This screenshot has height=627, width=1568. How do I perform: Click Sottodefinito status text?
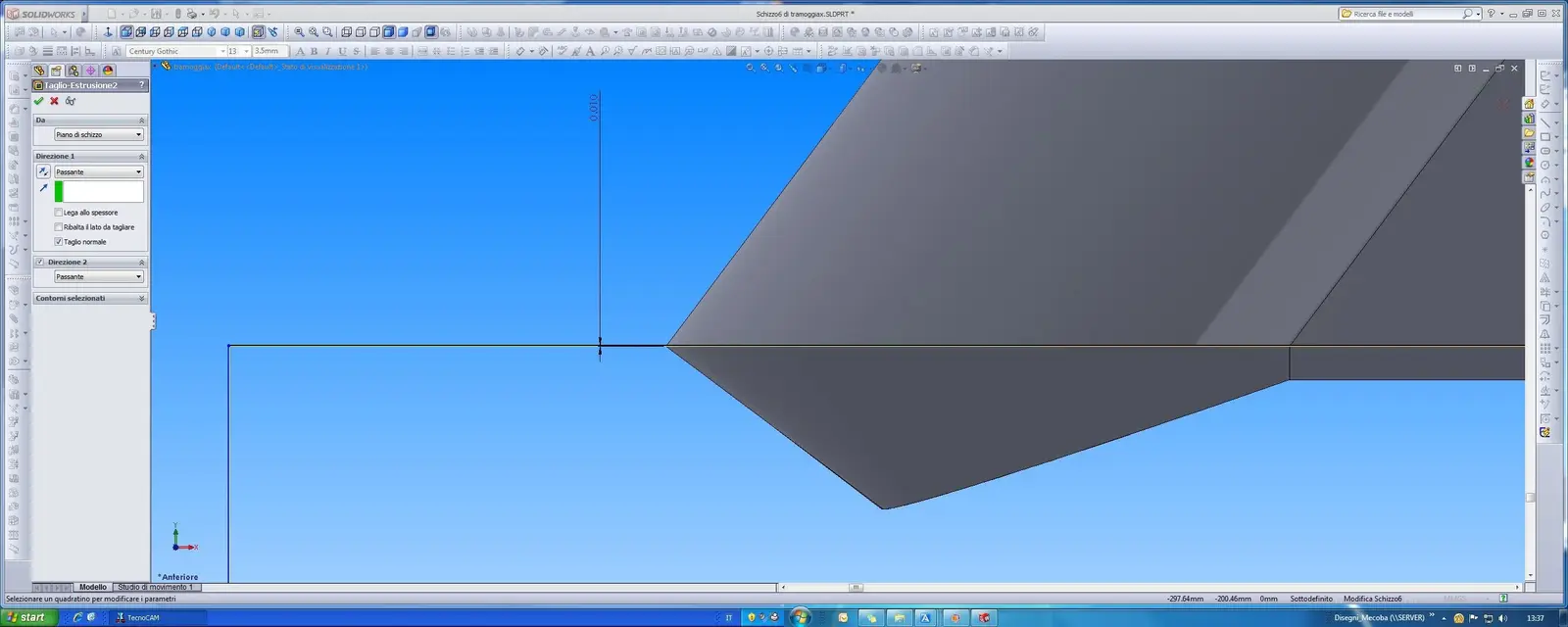click(x=1310, y=599)
